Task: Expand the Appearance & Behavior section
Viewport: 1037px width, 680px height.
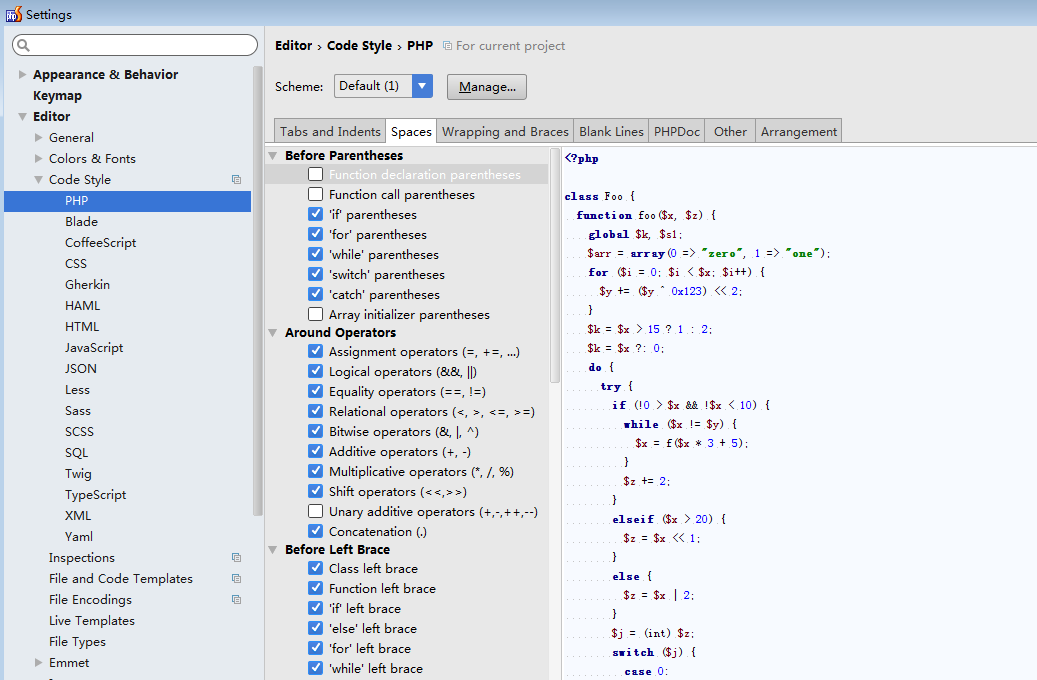Action: [23, 75]
